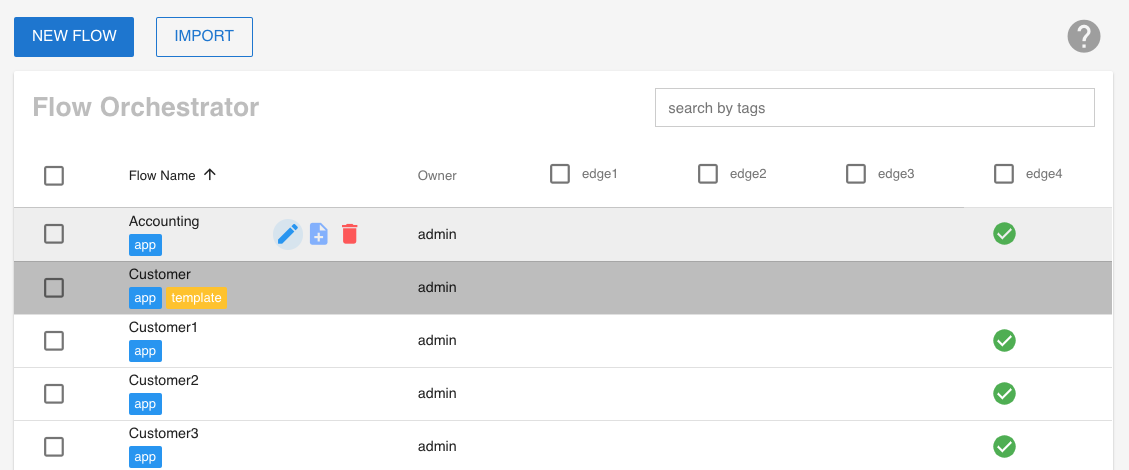Open the Customer3 flow name

[x=164, y=433]
